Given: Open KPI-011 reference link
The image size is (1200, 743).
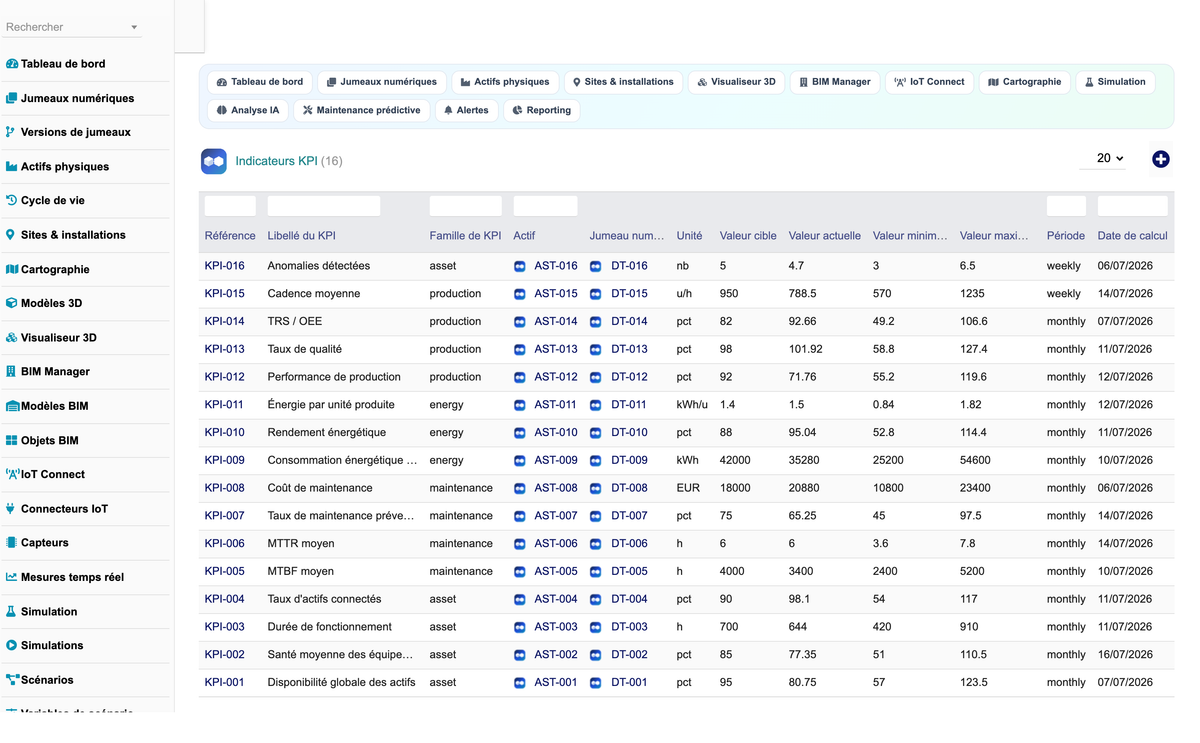Looking at the screenshot, I should [x=224, y=405].
